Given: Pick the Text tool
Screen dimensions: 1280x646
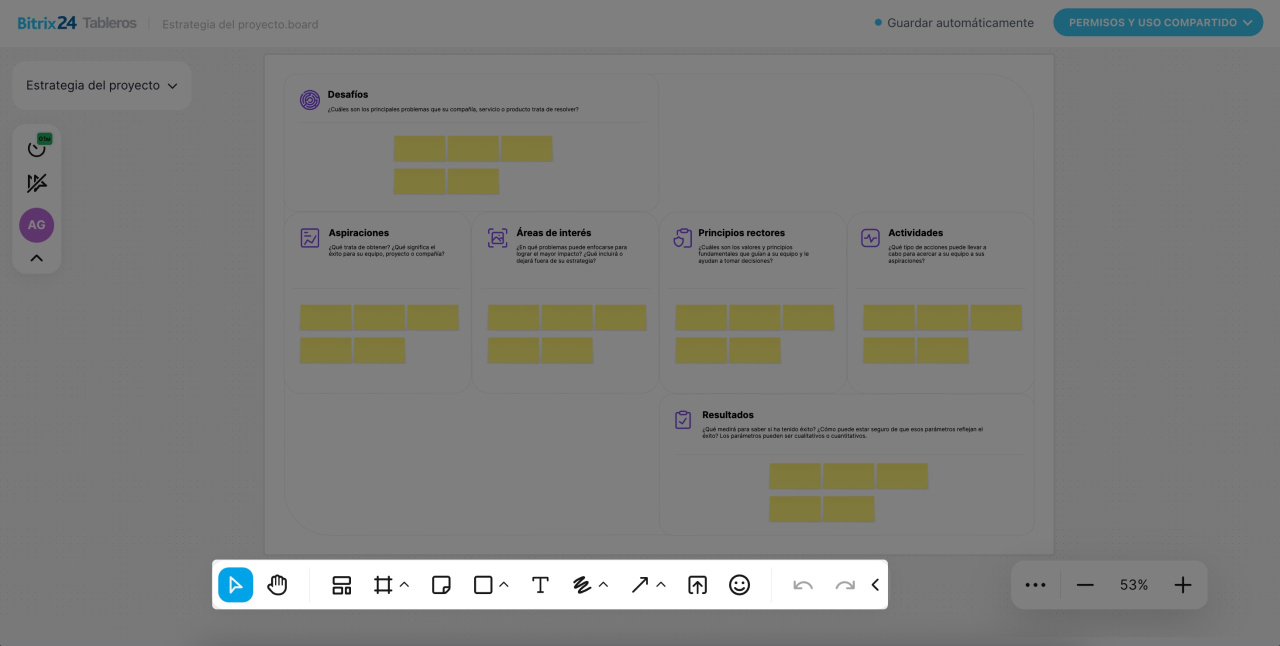Looking at the screenshot, I should (x=540, y=585).
